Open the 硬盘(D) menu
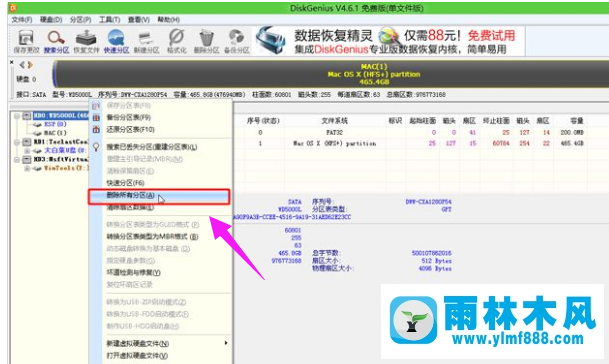 51,19
